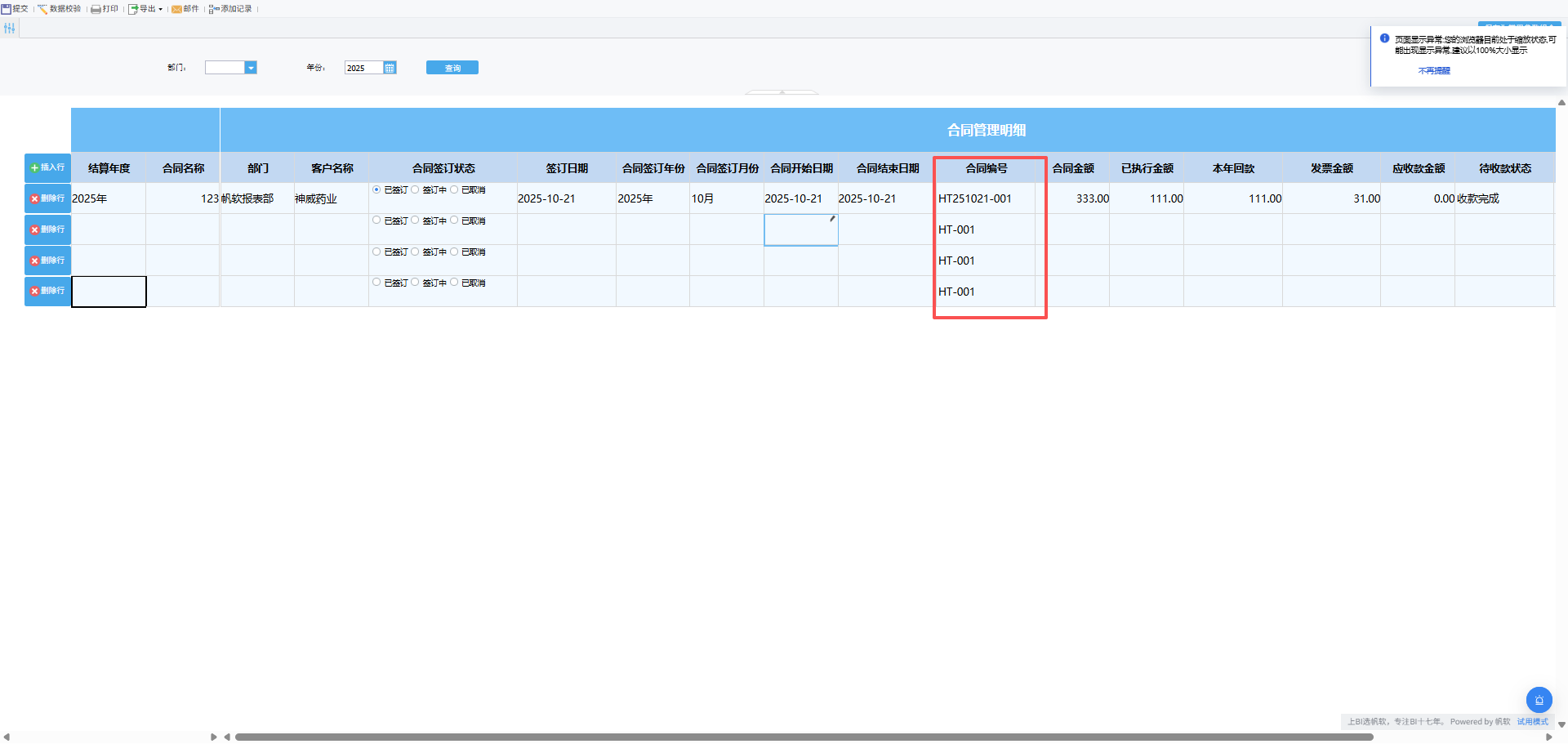Click the 插入行 insert row button
1568x744 pixels.
pos(47,167)
